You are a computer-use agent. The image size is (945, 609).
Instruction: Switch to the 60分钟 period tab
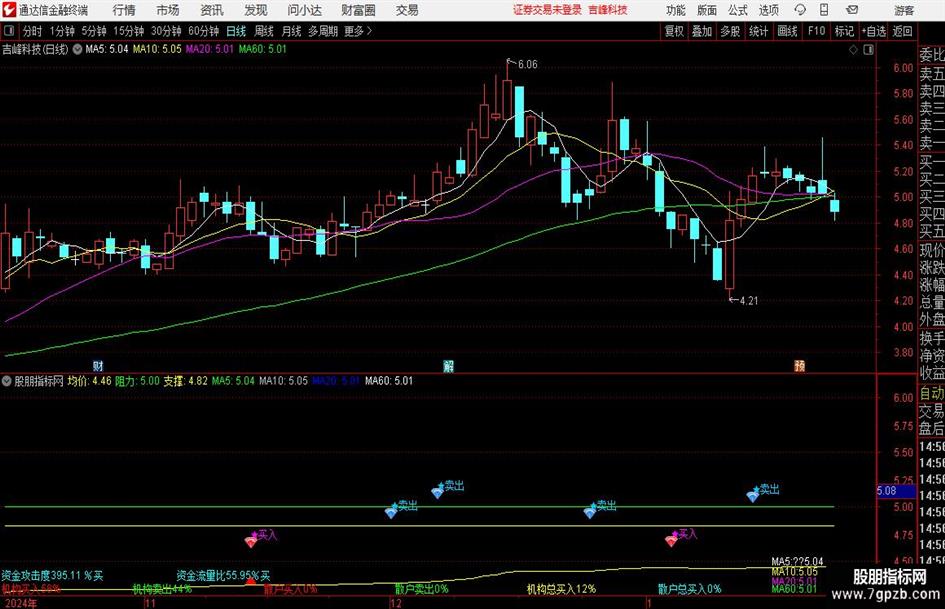[203, 31]
